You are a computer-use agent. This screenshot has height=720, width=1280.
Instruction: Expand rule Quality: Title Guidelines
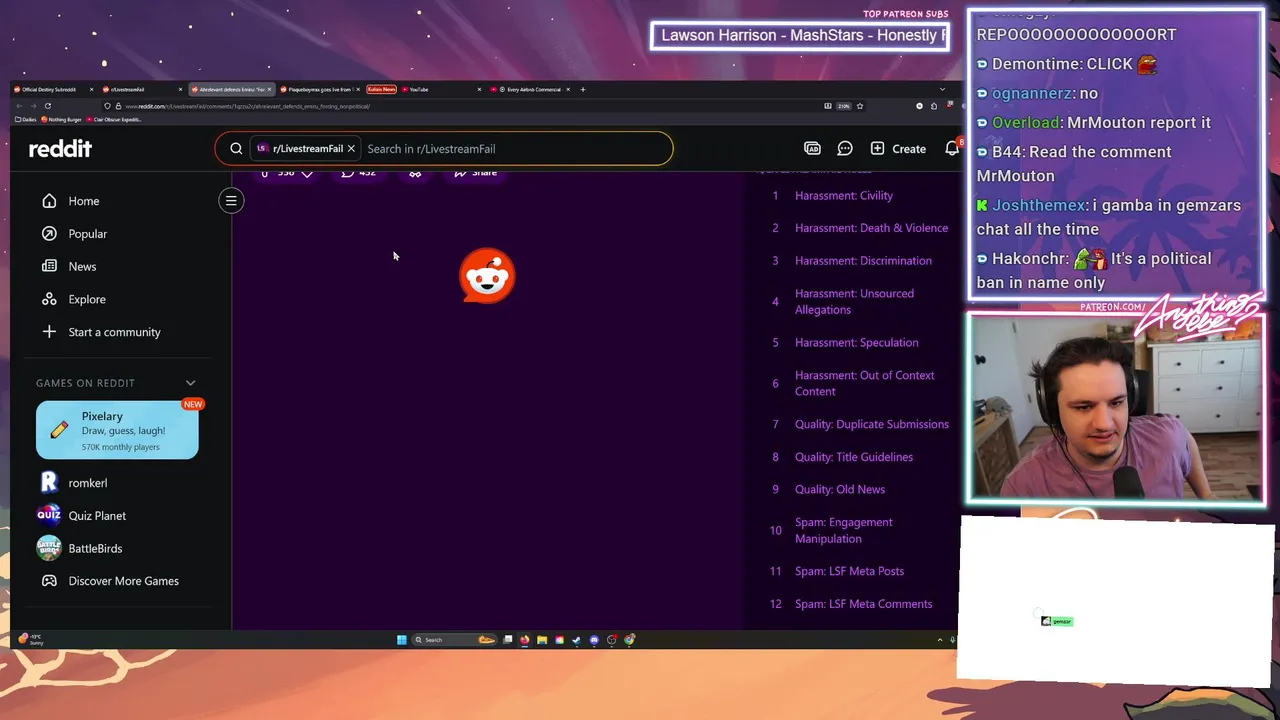tap(855, 457)
